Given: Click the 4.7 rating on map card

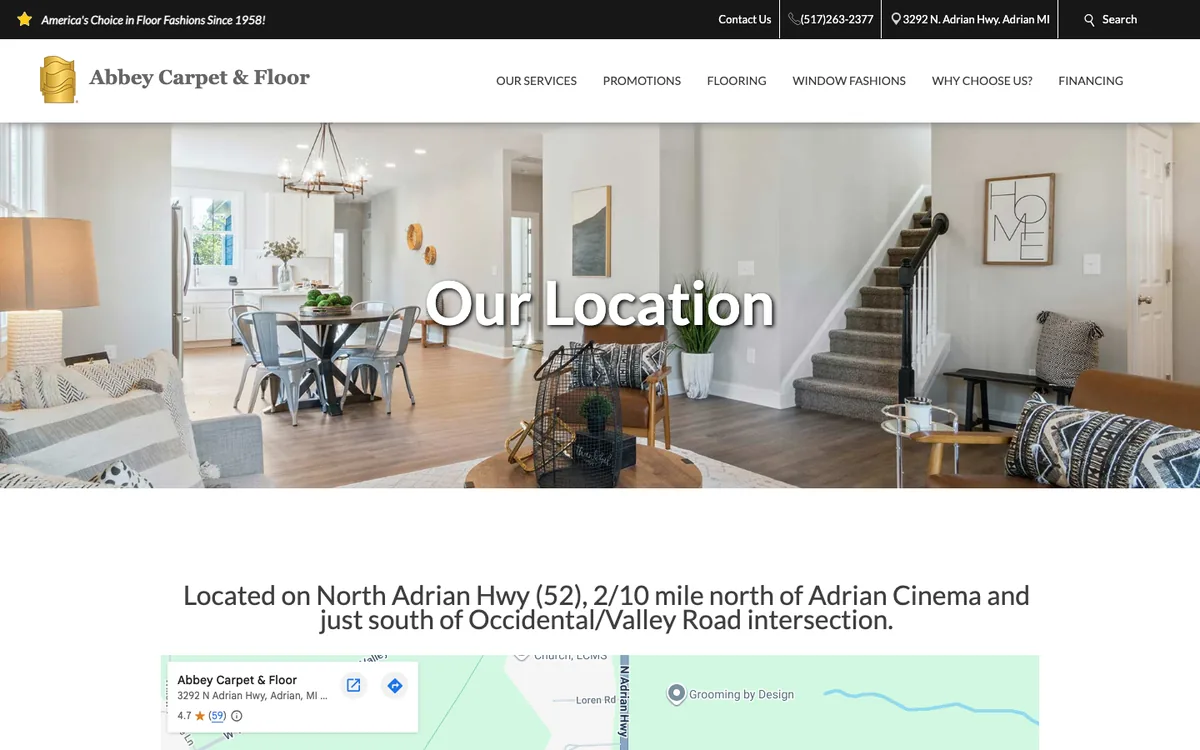Looking at the screenshot, I should pyautogui.click(x=184, y=716).
